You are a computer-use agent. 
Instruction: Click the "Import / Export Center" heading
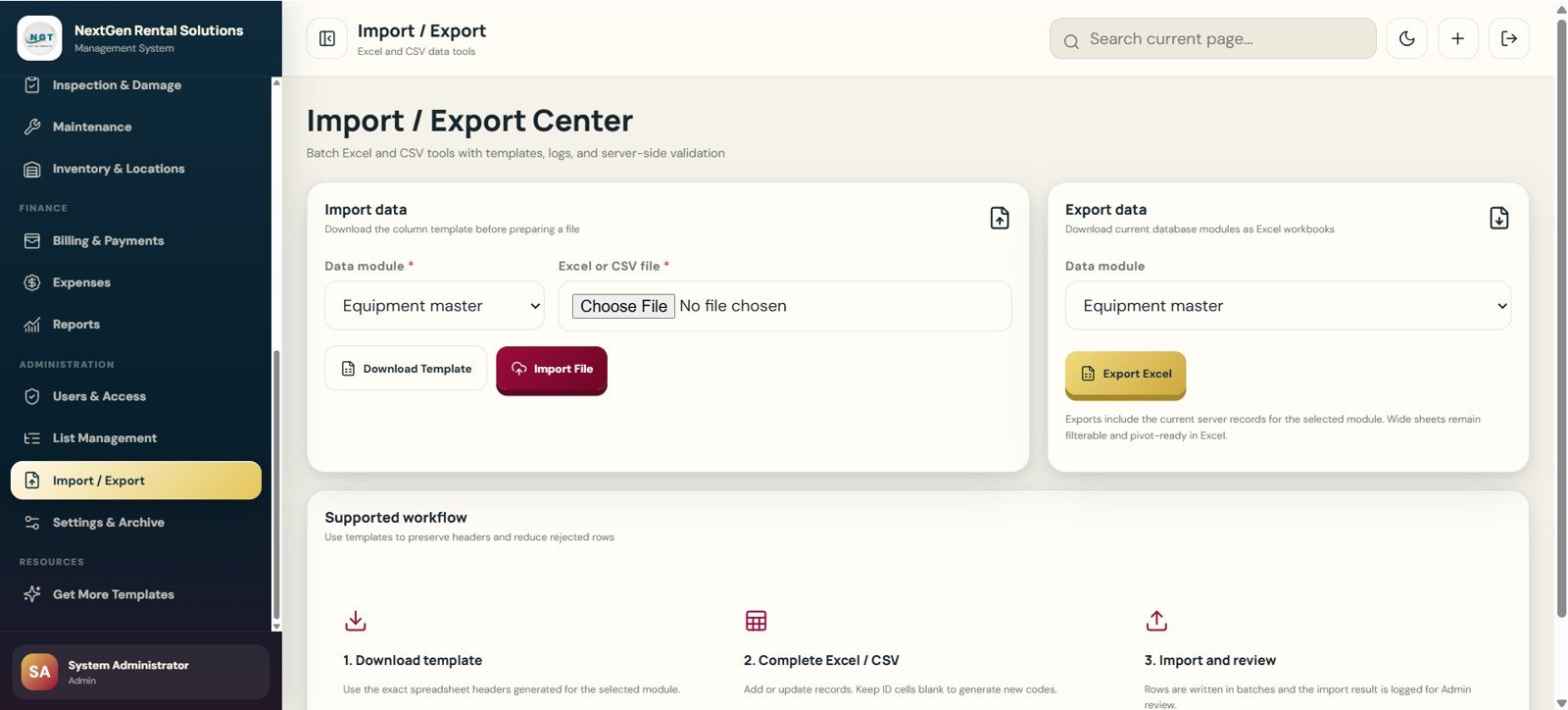pos(469,121)
